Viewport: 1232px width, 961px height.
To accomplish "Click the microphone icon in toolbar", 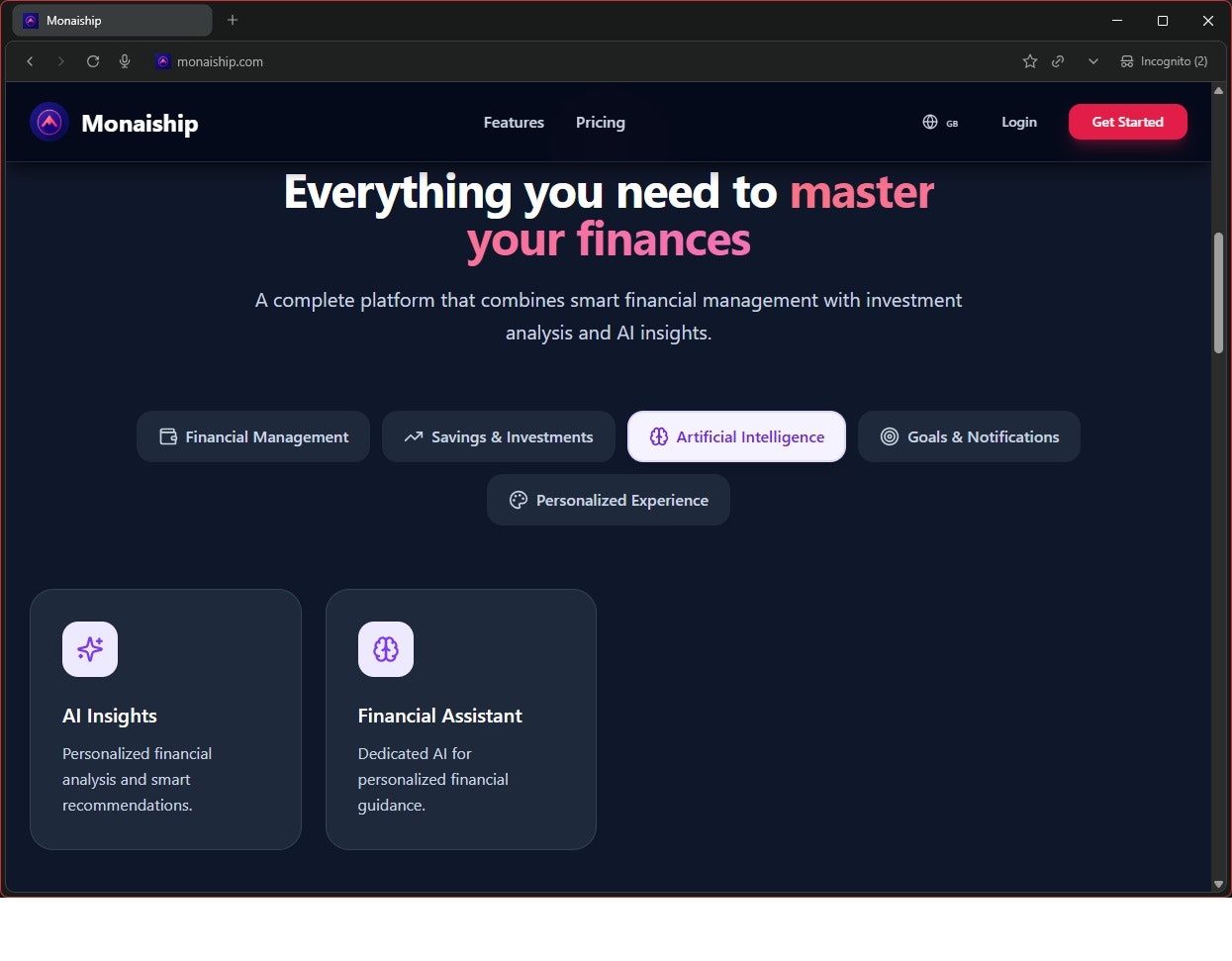I will click(125, 61).
